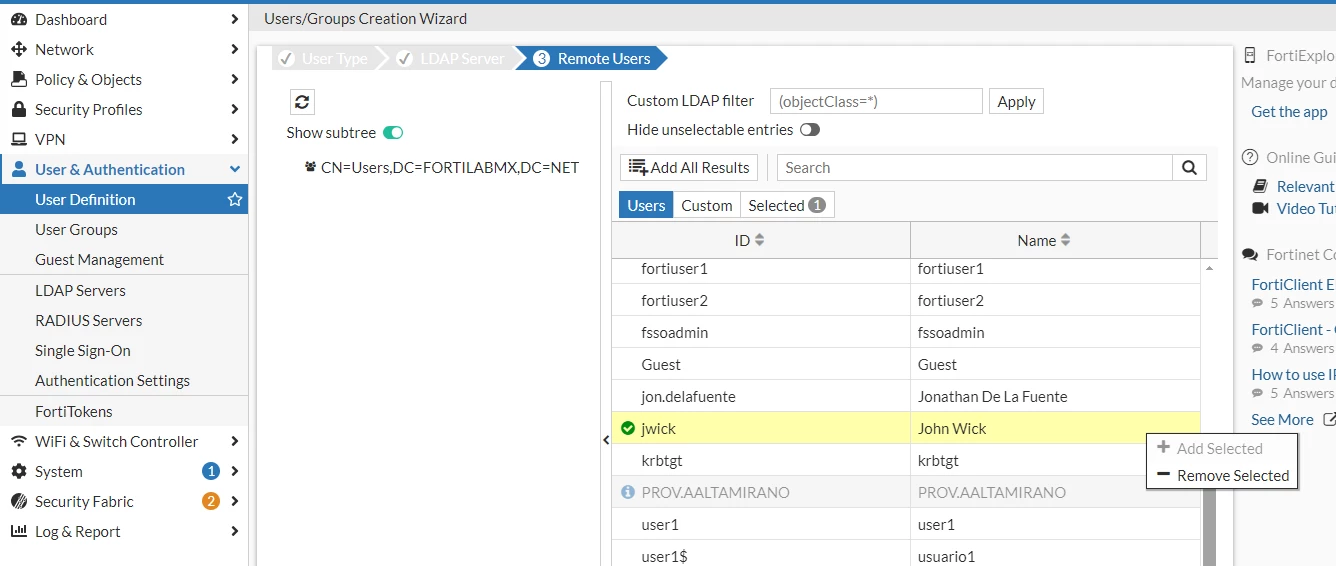The image size is (1336, 566).
Task: Open User Groups in sidebar
Action: click(x=124, y=229)
